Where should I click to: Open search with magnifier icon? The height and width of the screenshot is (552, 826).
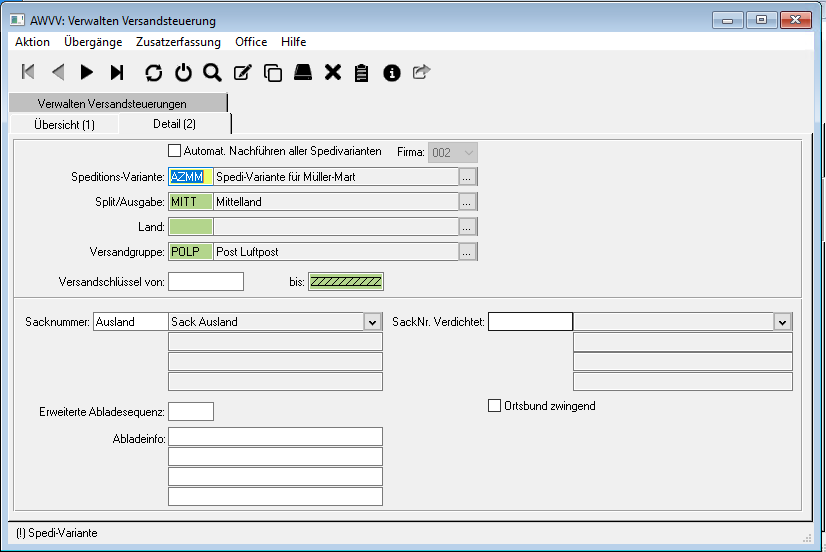(212, 72)
